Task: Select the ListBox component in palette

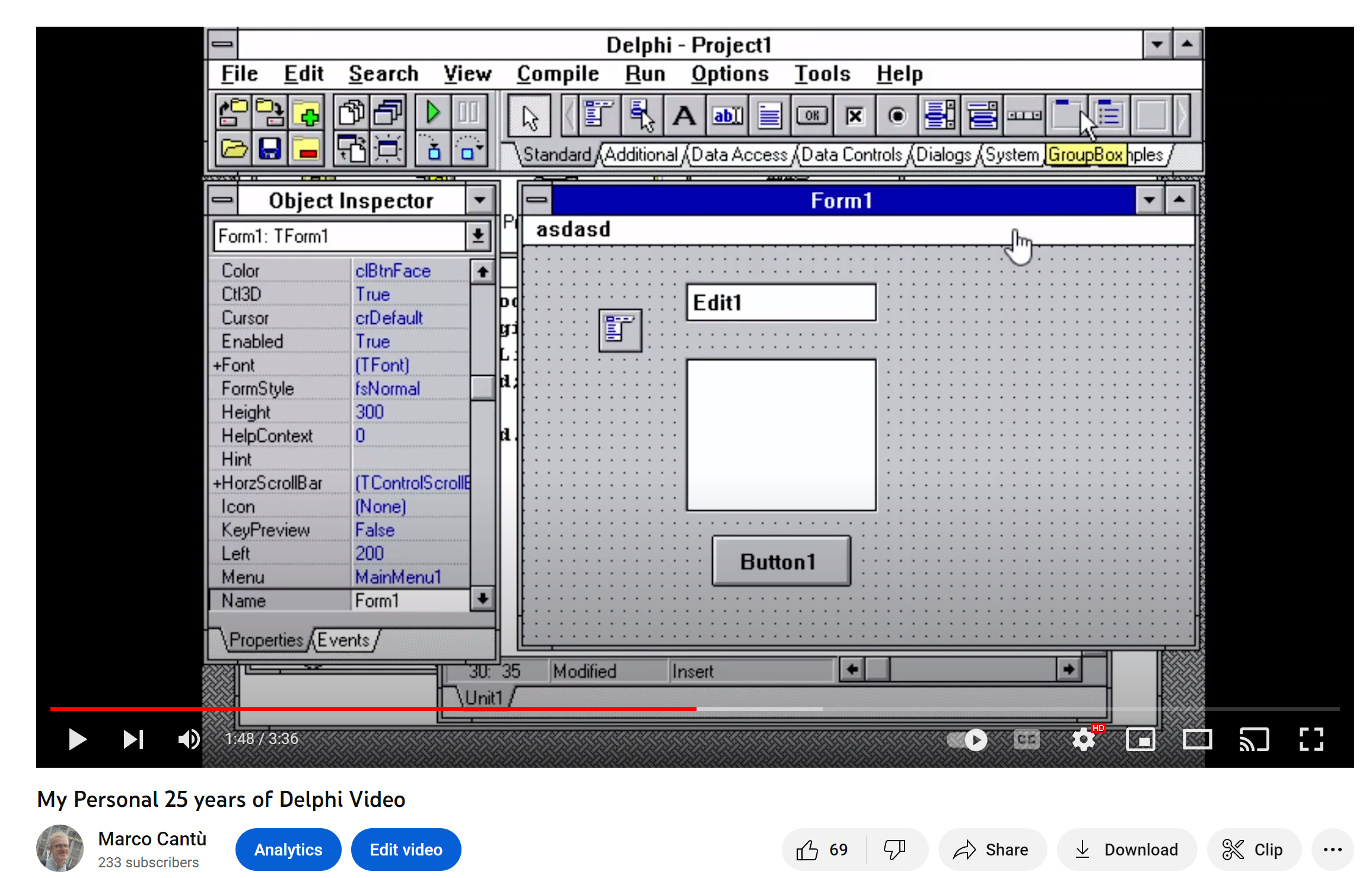Action: tap(940, 115)
